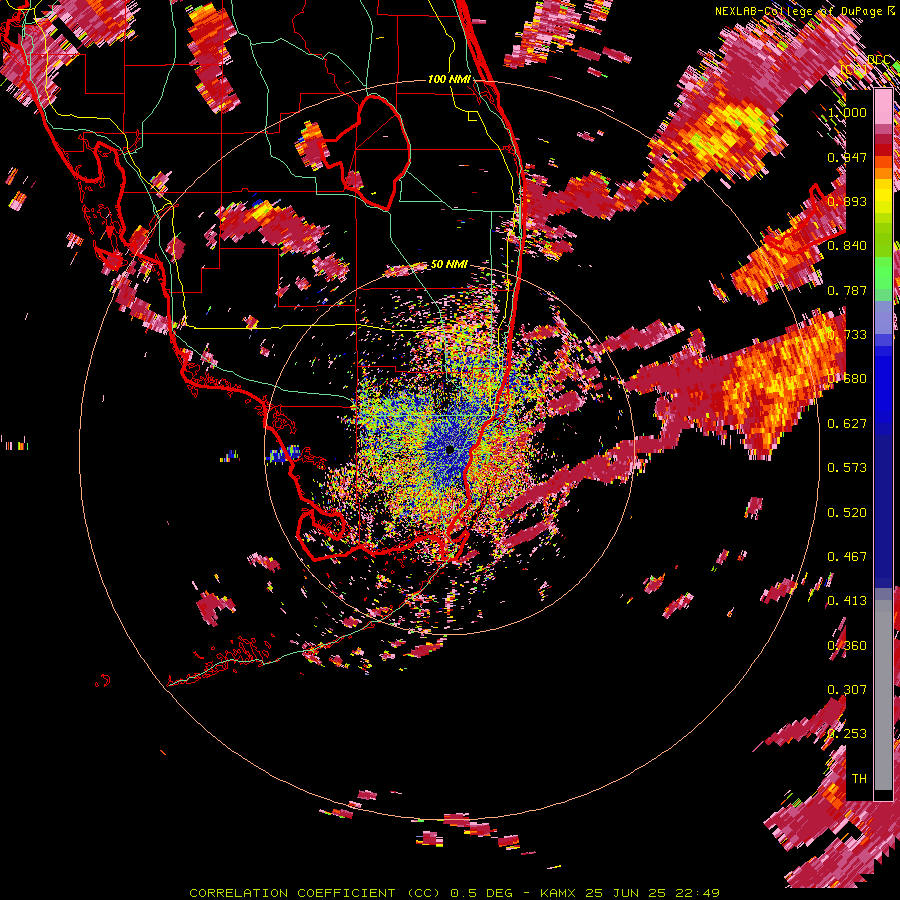Click the 0.840 scale value
Image resolution: width=900 pixels, height=900 pixels.
click(x=847, y=246)
